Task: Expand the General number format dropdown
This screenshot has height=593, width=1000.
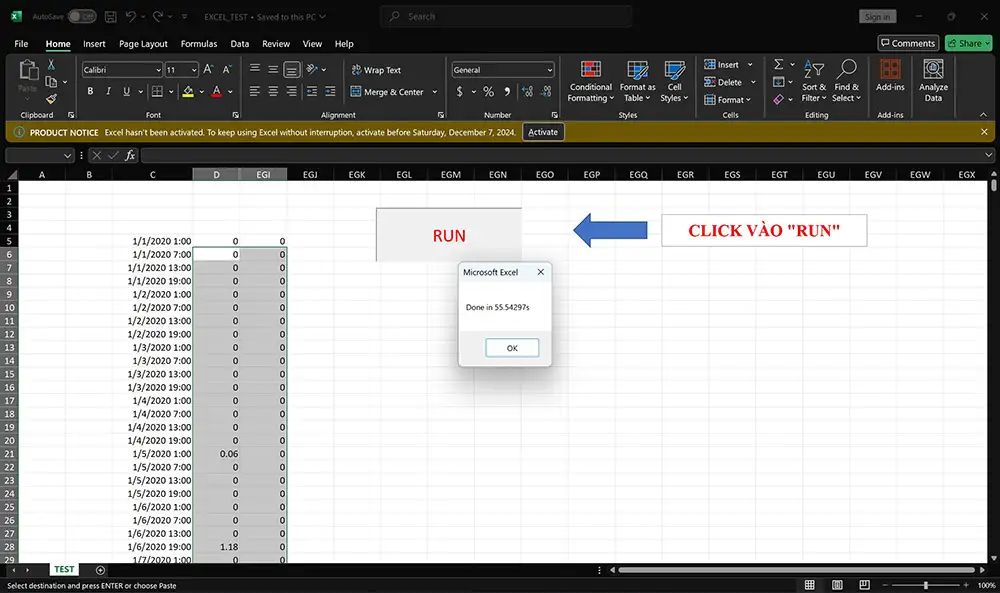Action: coord(549,70)
